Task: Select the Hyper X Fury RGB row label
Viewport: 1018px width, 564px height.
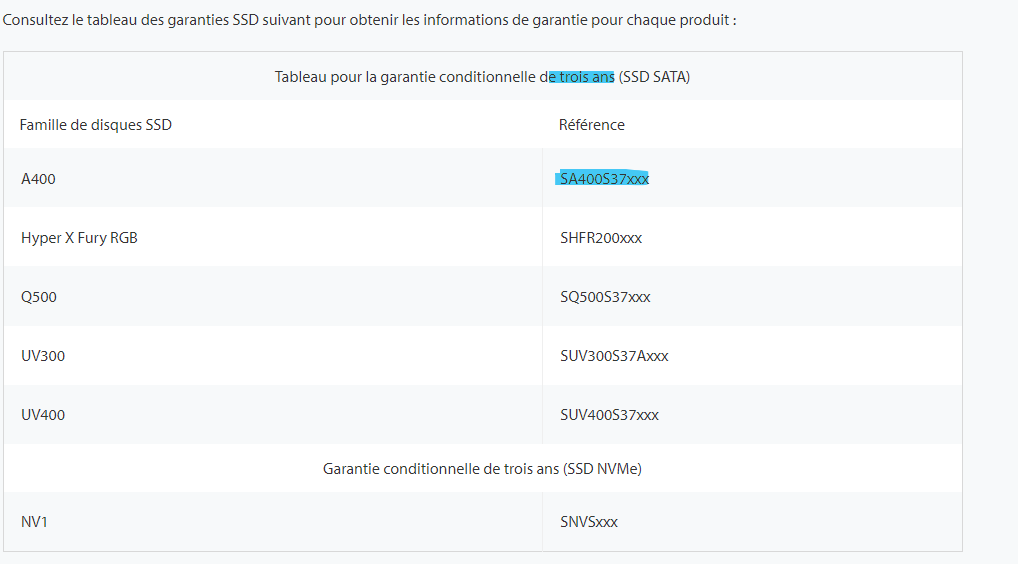Action: [79, 238]
